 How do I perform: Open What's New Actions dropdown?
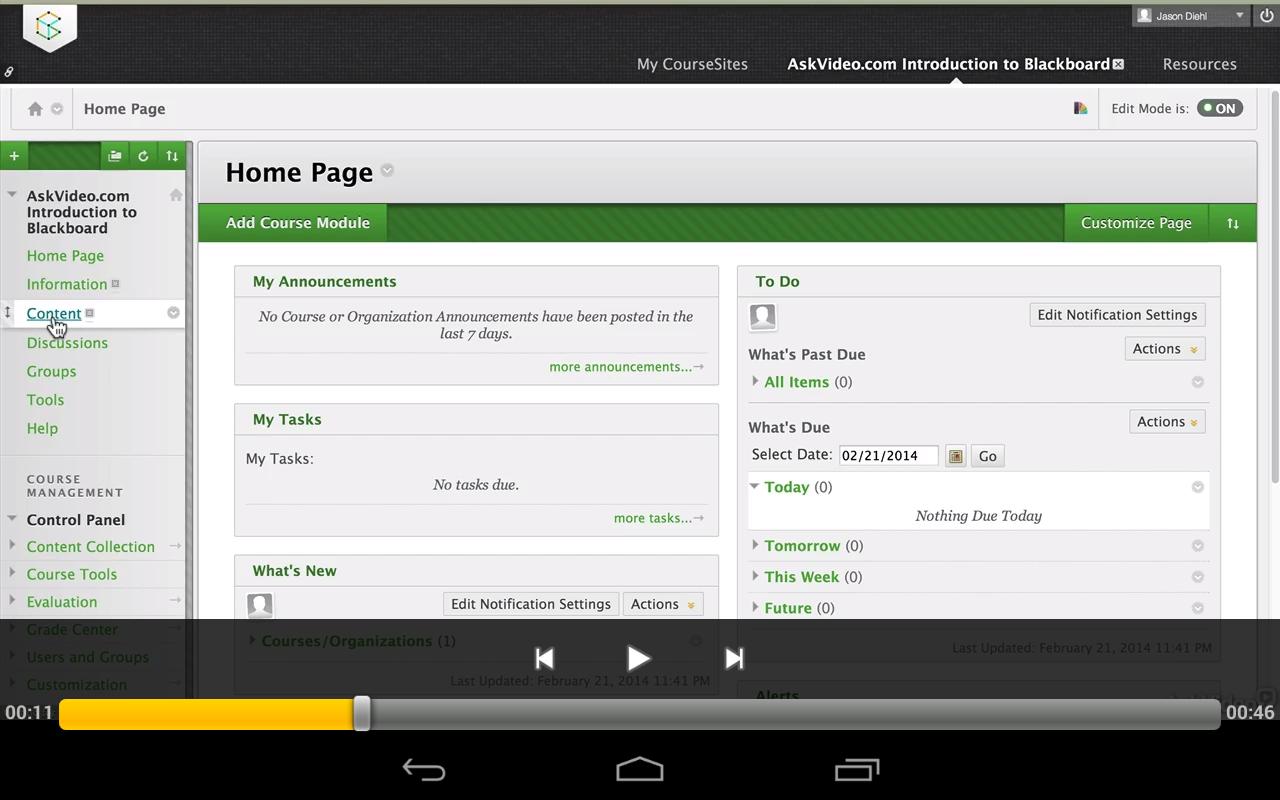(x=662, y=604)
